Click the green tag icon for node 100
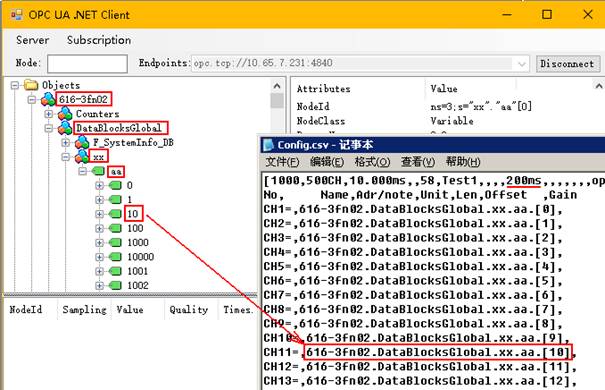 tap(115, 228)
